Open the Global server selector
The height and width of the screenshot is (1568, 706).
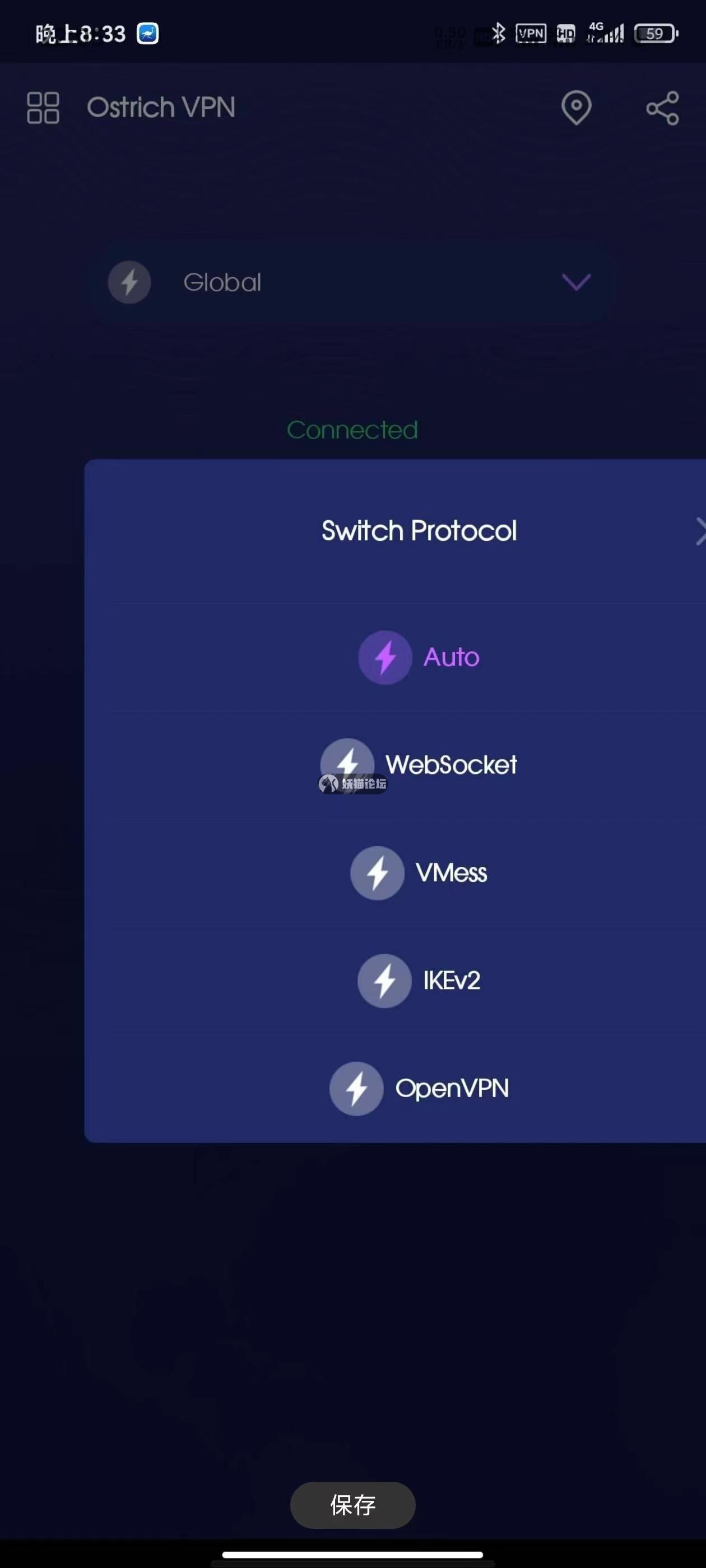(x=350, y=282)
